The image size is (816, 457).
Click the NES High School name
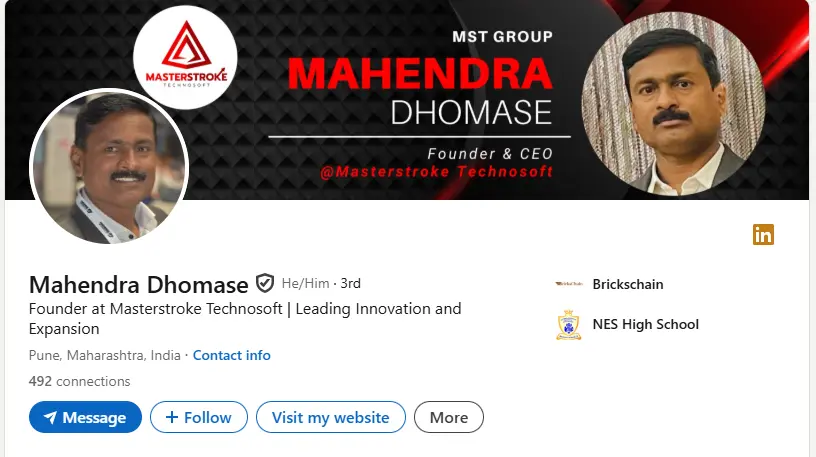point(645,324)
